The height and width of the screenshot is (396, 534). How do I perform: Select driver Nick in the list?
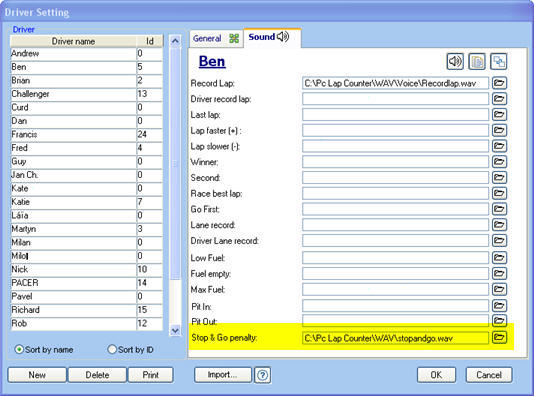pos(73,269)
